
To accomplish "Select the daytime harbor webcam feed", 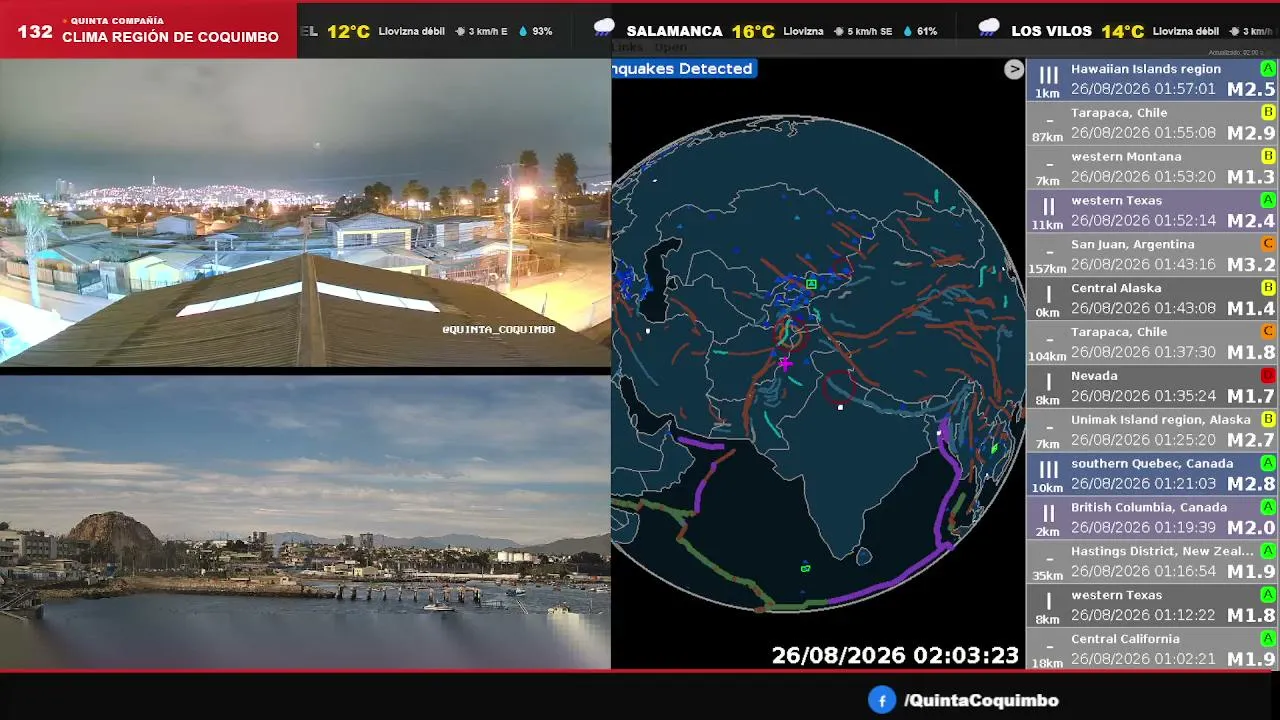I will coord(305,522).
